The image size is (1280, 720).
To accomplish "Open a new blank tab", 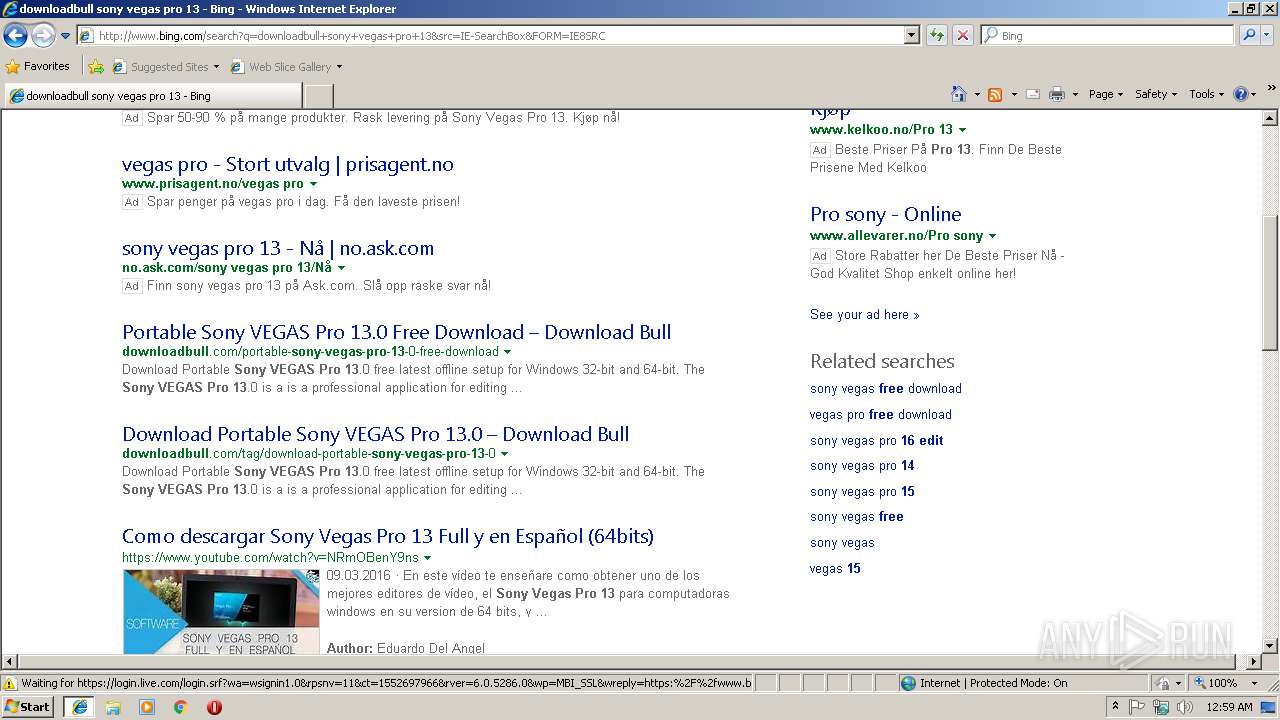I will [x=318, y=96].
